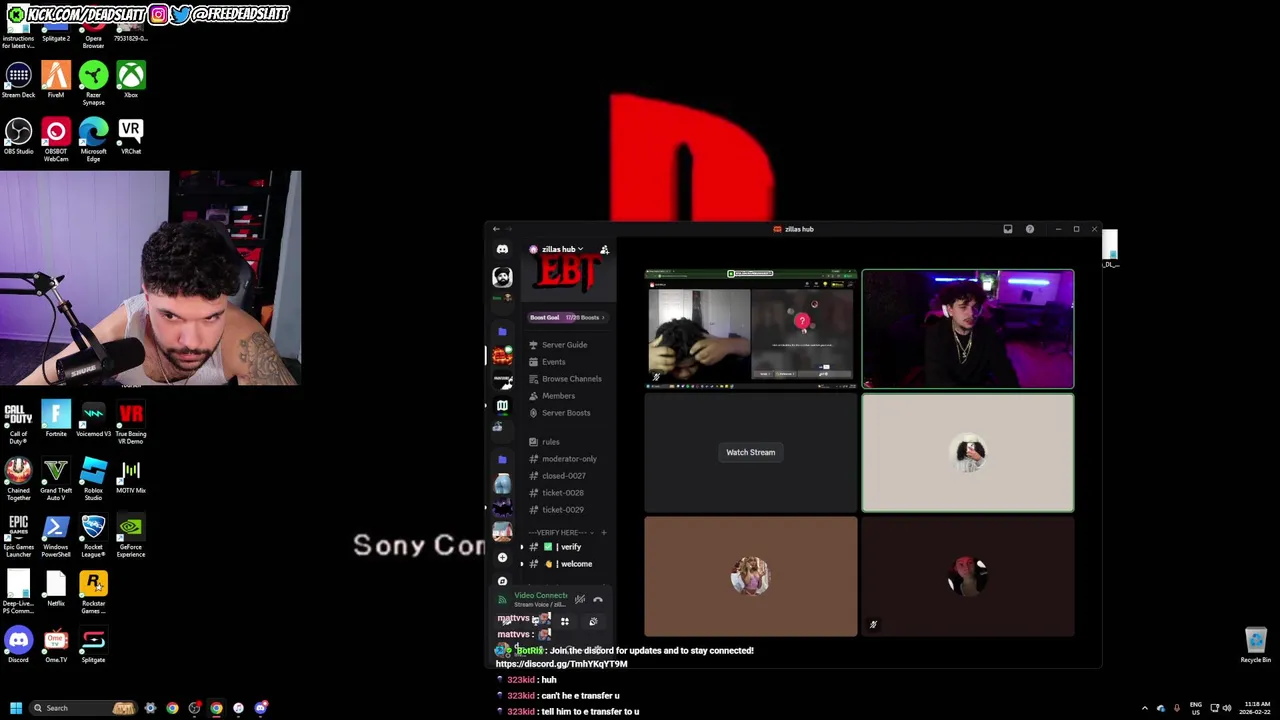Select the purple-lit webcam video tile
Screen dimensions: 1280x720
coord(968,328)
